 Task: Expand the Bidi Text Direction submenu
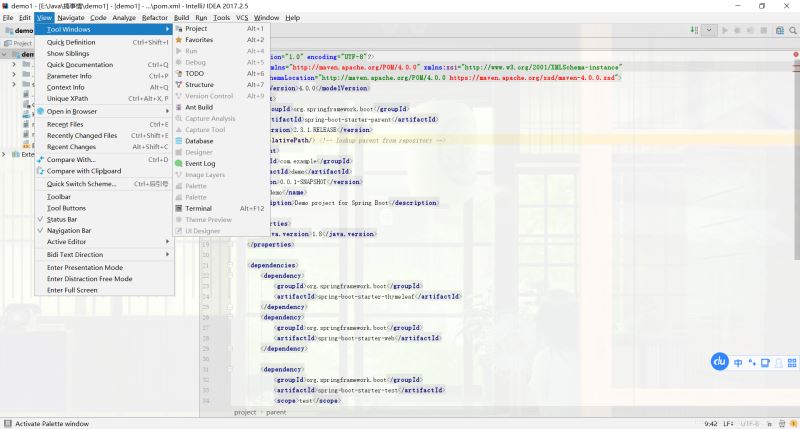tap(104, 255)
